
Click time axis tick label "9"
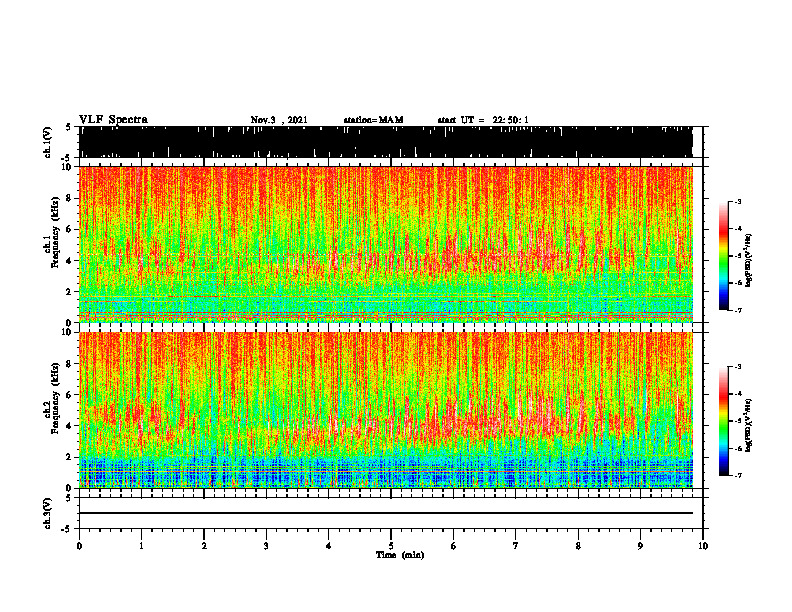click(x=640, y=546)
